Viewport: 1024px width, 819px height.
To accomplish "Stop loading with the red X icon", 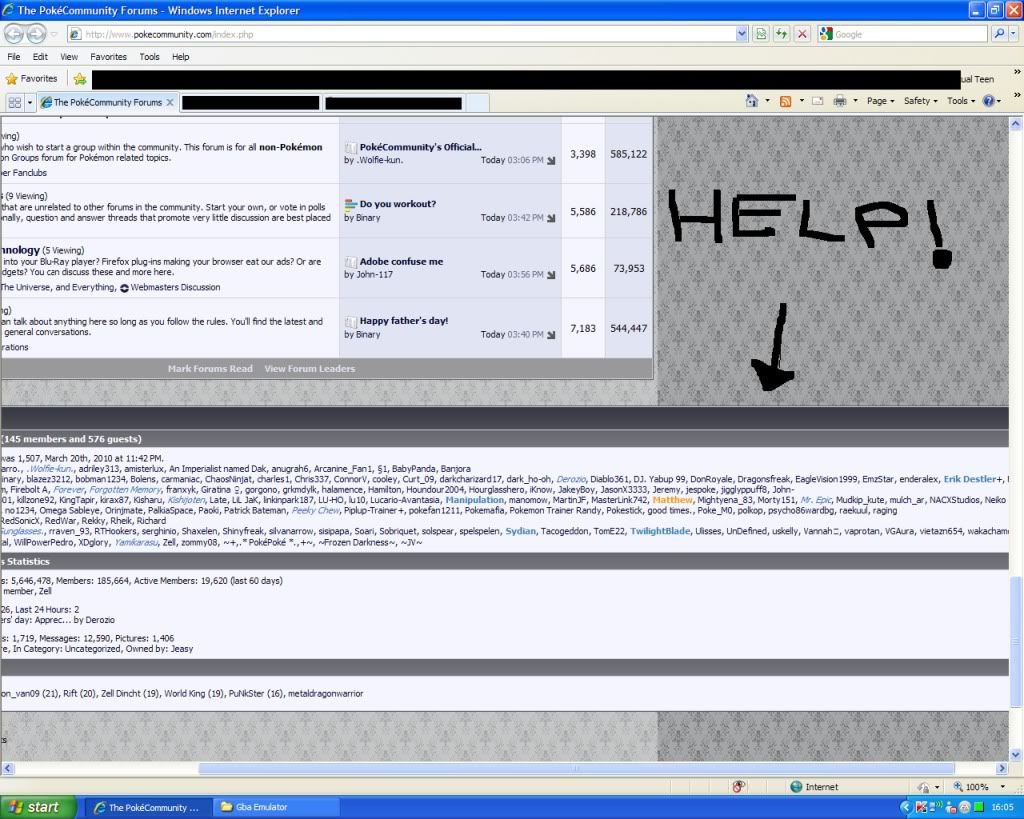I will tap(803, 34).
